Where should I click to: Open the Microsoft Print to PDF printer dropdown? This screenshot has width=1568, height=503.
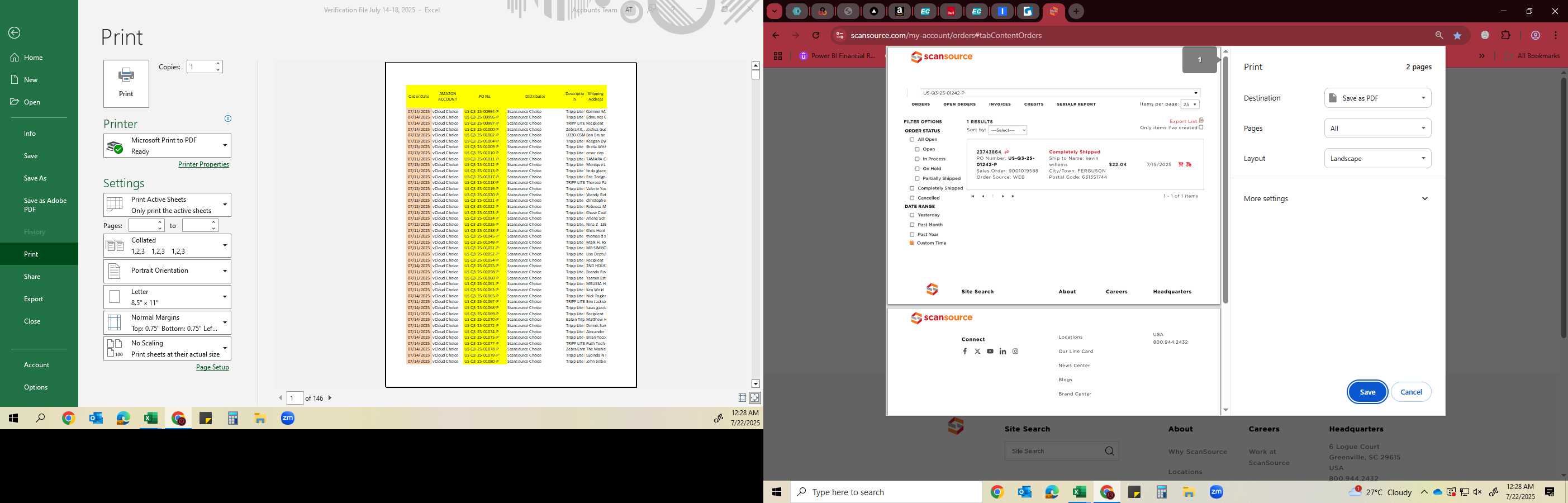(x=168, y=145)
